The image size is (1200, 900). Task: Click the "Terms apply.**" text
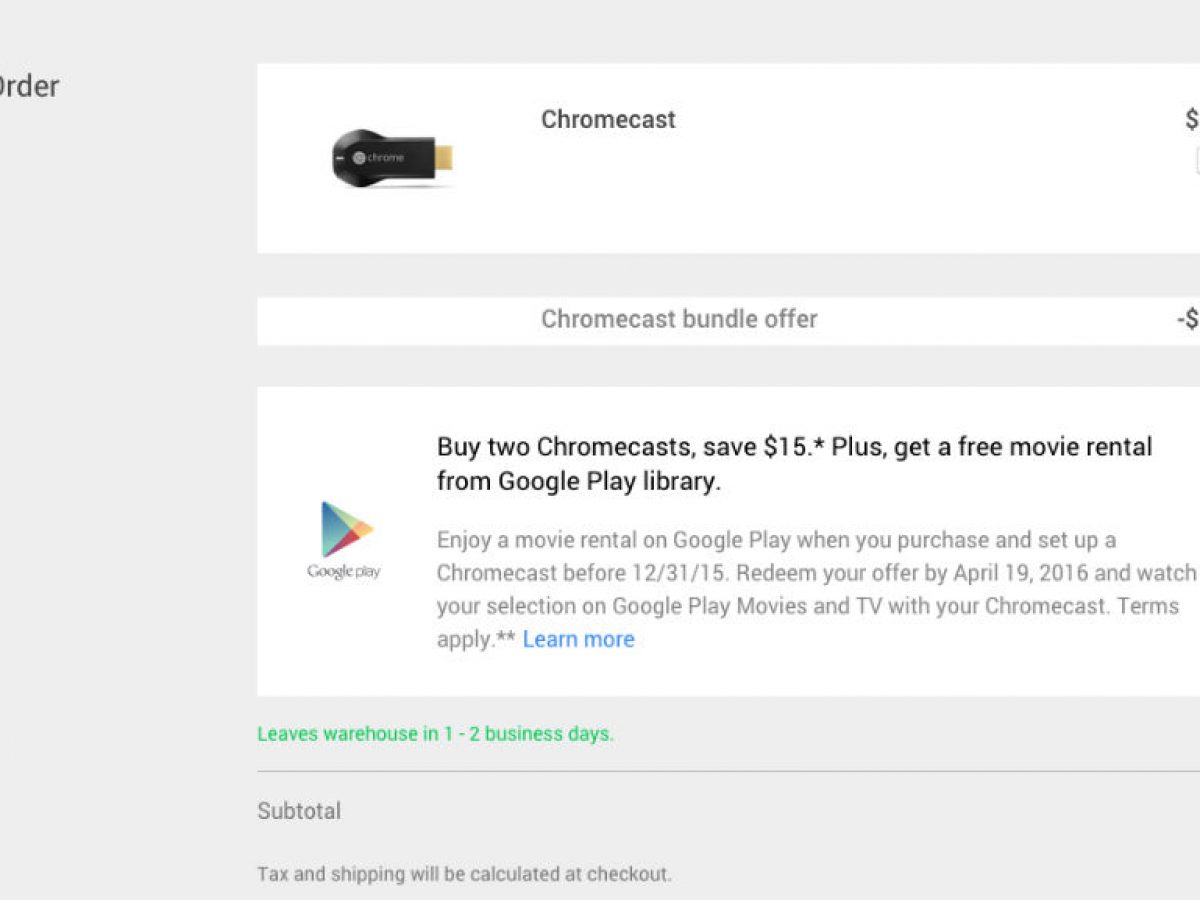(1147, 606)
